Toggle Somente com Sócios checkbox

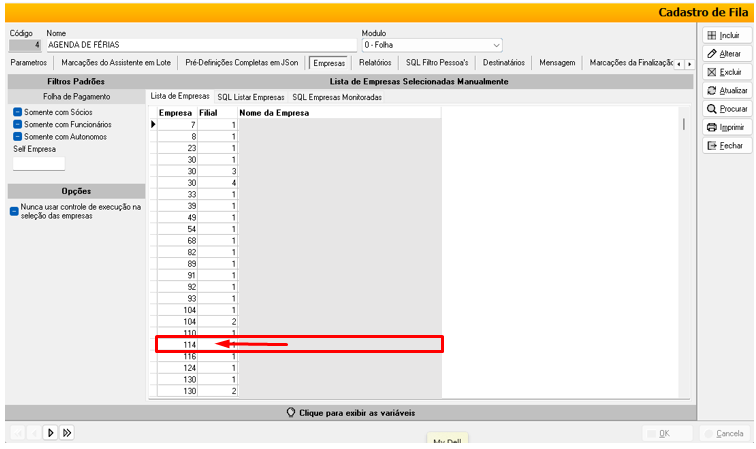[18, 112]
